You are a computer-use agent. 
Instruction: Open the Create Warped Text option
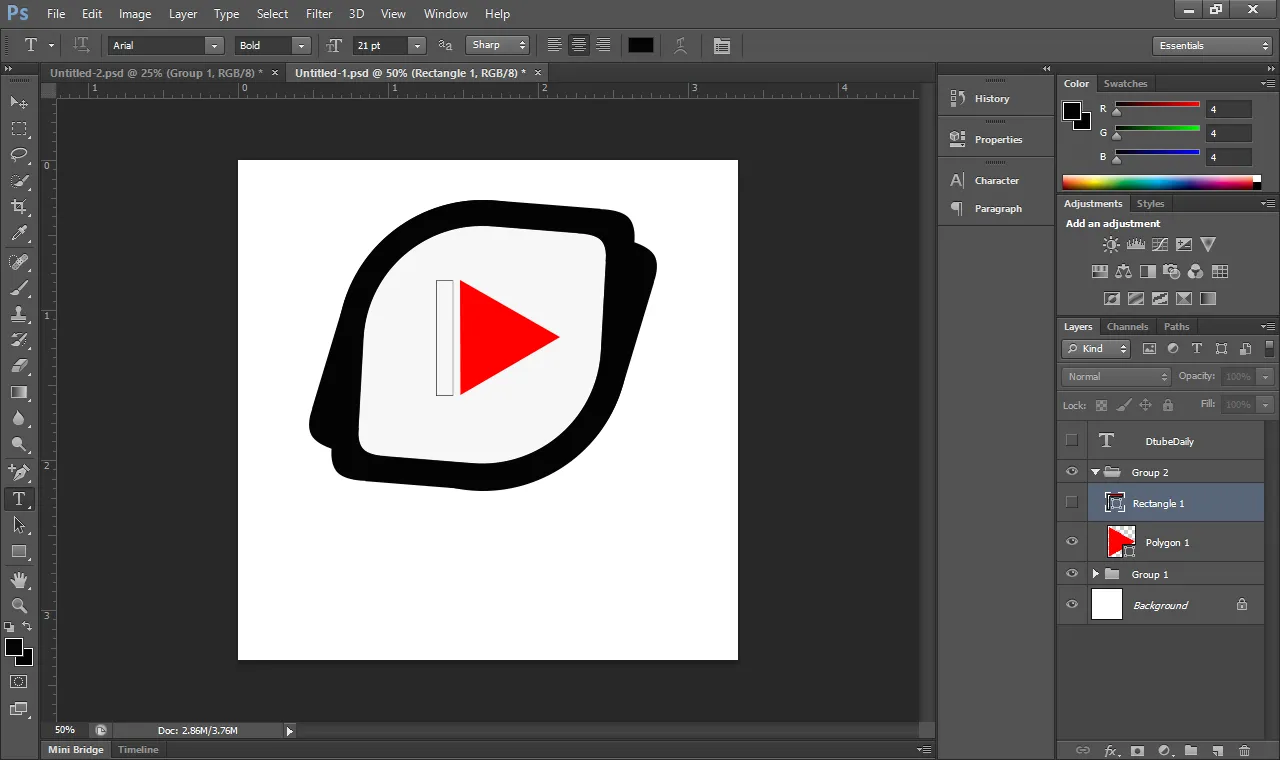[681, 45]
